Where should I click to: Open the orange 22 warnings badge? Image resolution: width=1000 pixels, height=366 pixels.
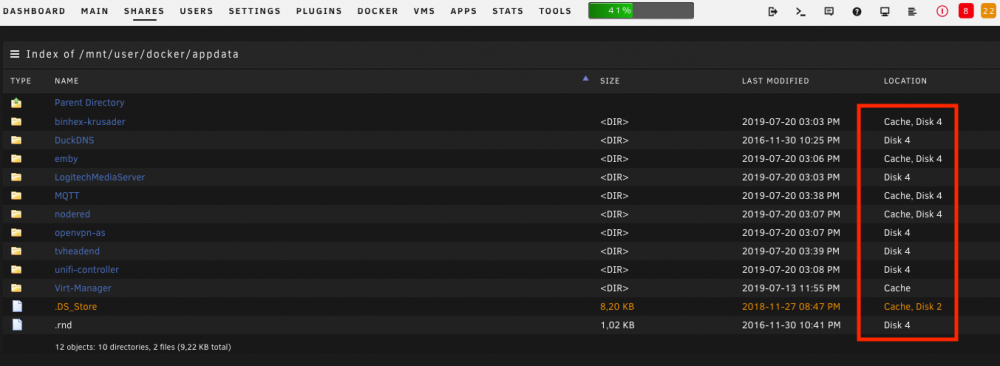point(989,11)
